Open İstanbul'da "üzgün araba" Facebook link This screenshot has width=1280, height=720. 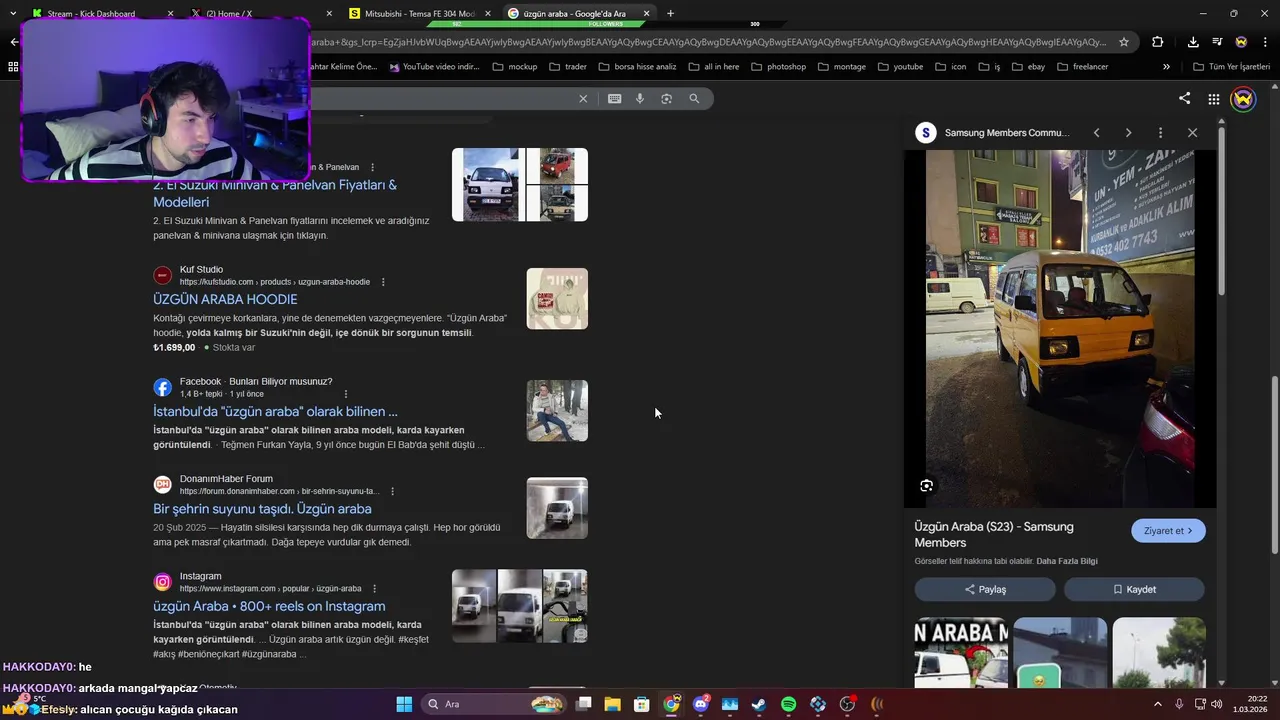pyautogui.click(x=275, y=411)
